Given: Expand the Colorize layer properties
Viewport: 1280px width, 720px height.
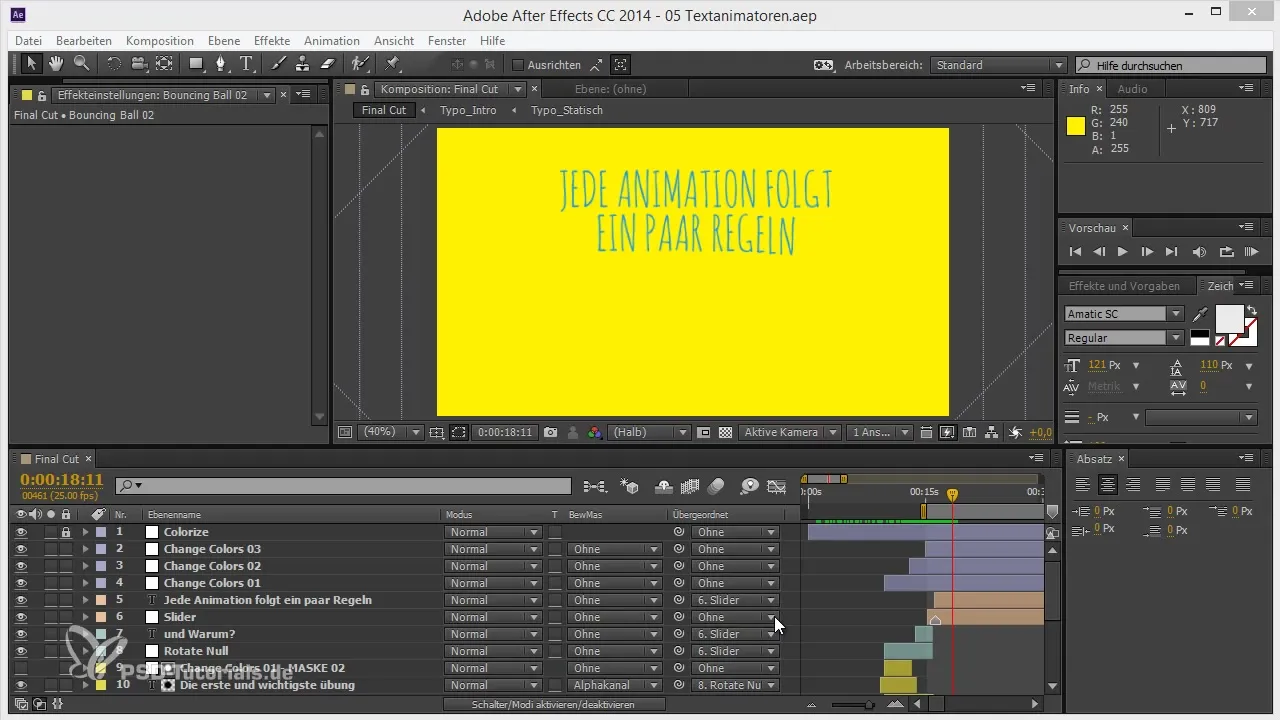Looking at the screenshot, I should [x=85, y=532].
